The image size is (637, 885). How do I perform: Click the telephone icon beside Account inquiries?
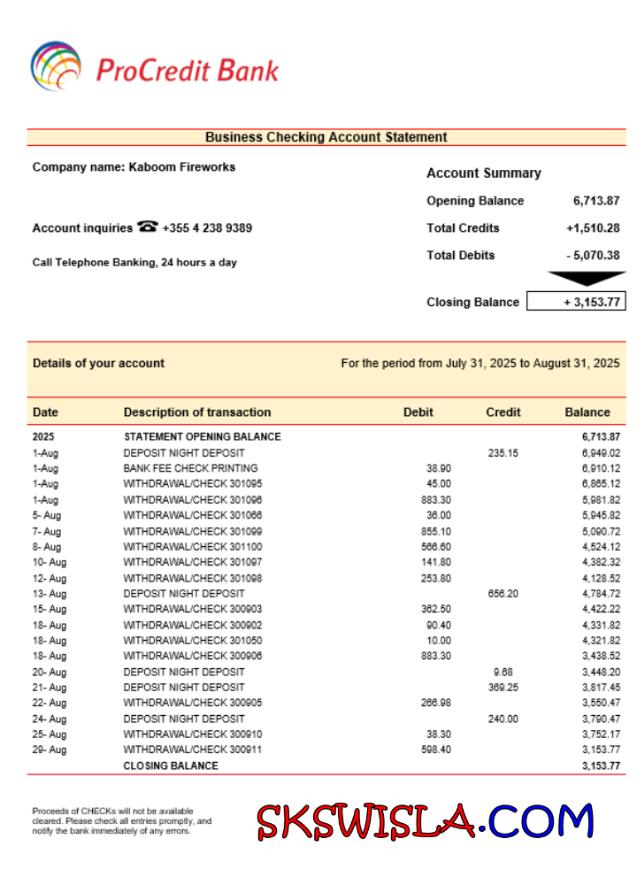click(148, 227)
